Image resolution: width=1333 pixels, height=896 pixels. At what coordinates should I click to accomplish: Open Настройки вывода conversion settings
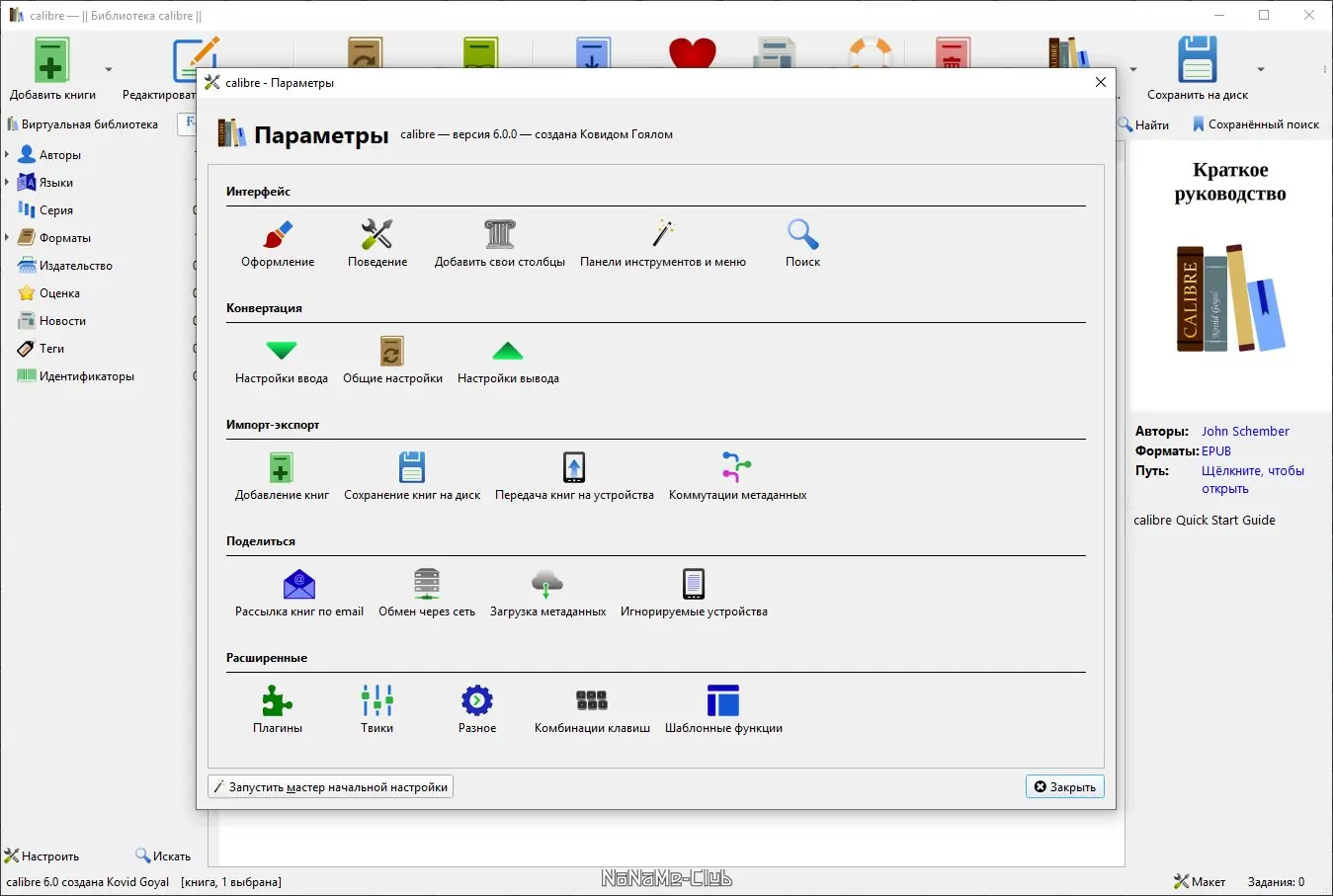[x=508, y=361]
